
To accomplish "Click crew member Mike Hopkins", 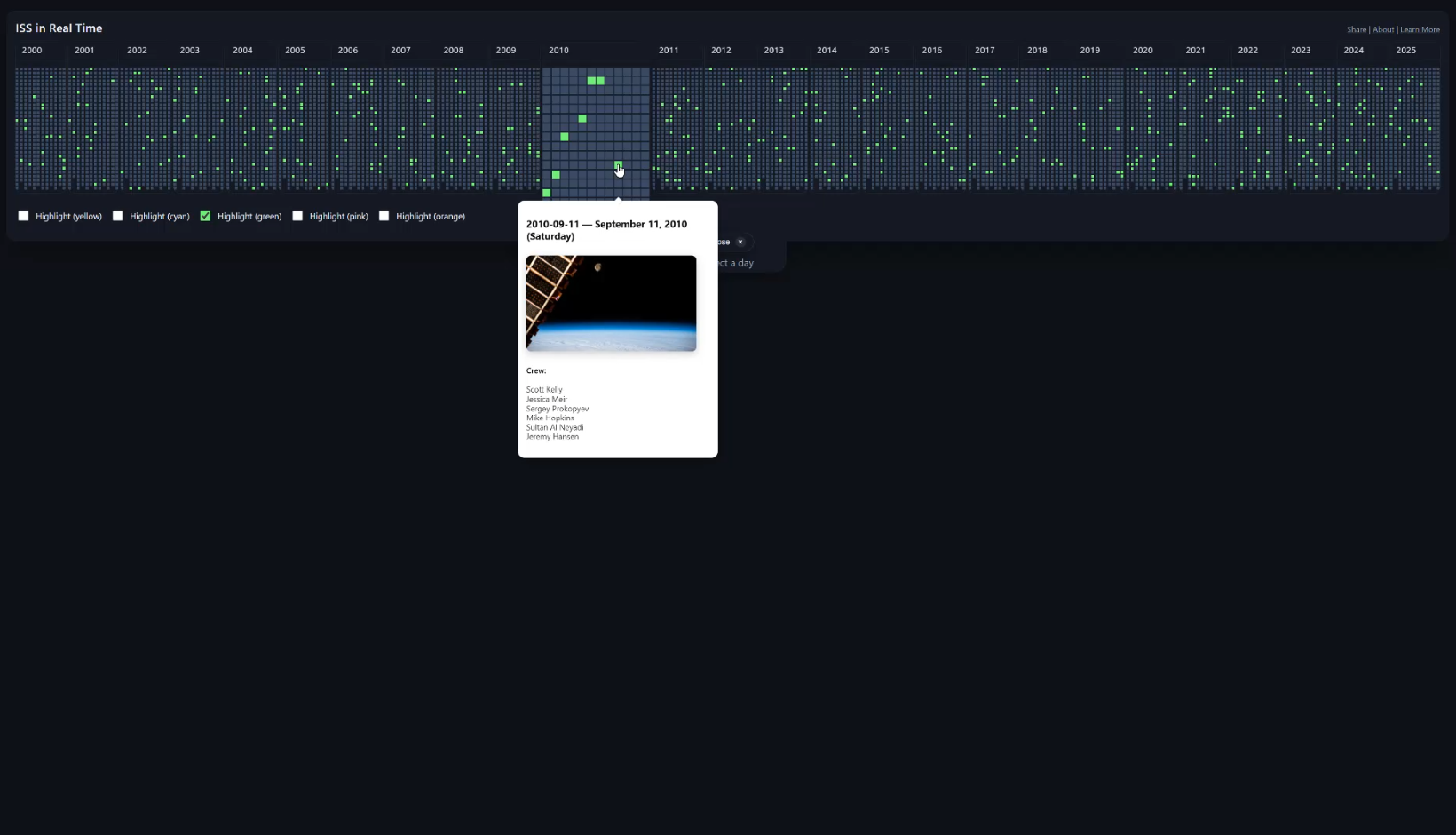I will point(550,417).
